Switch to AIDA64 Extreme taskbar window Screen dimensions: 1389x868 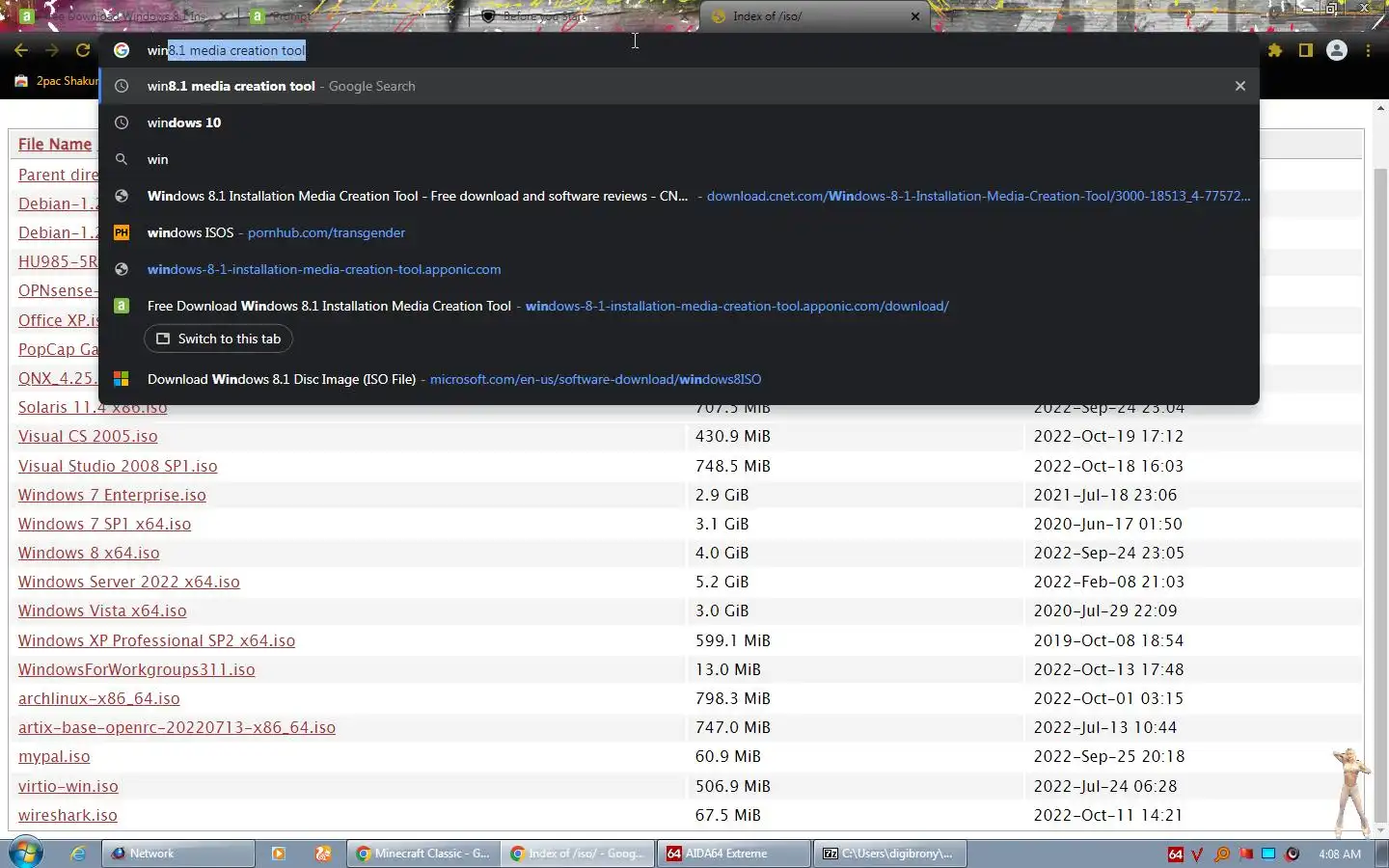[733, 854]
